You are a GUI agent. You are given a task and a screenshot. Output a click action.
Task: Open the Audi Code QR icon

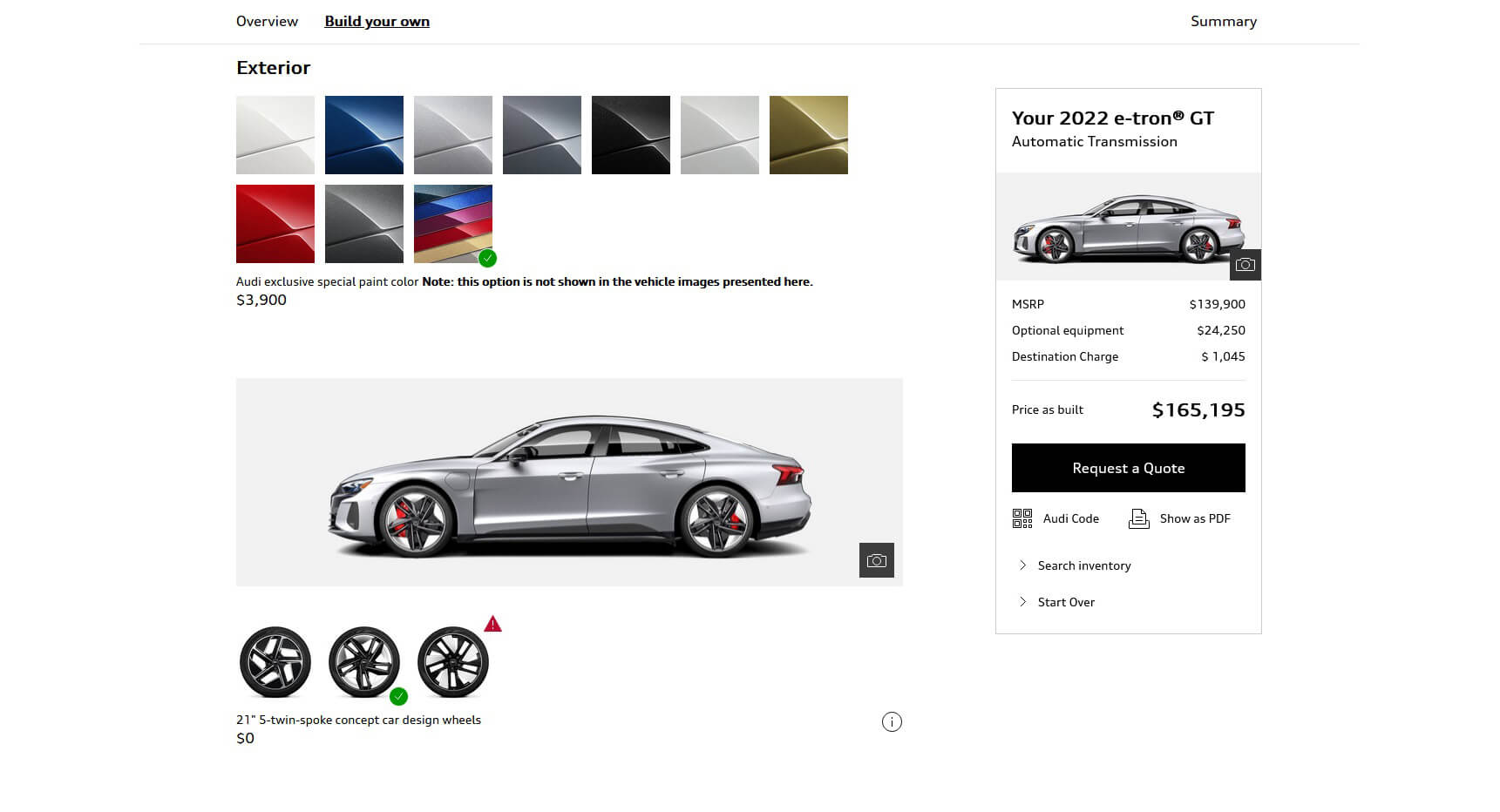click(x=1022, y=518)
